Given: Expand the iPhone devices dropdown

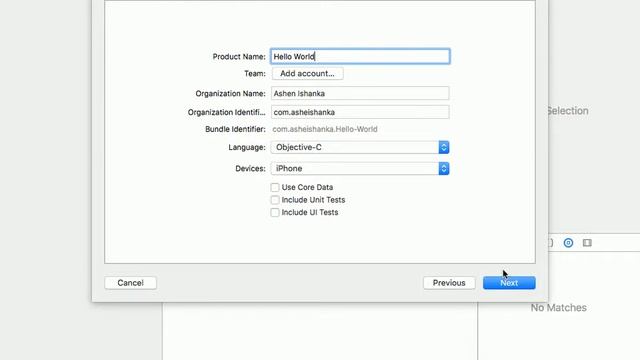Looking at the screenshot, I should pos(360,169).
